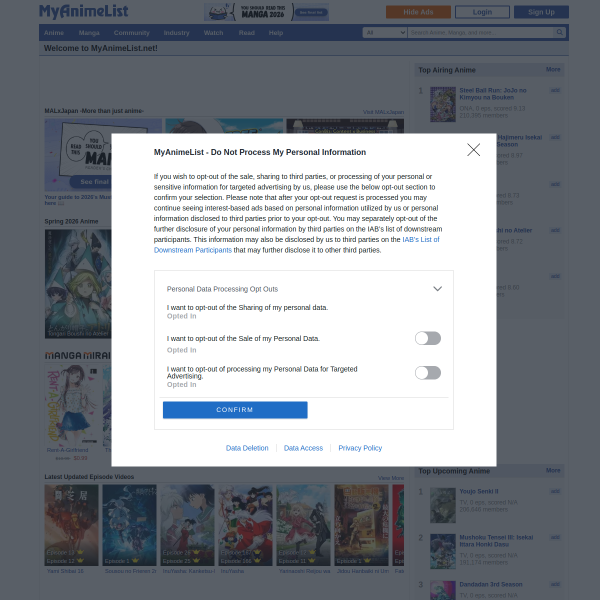Click the Sign Up button
The height and width of the screenshot is (600, 600).
pos(541,12)
